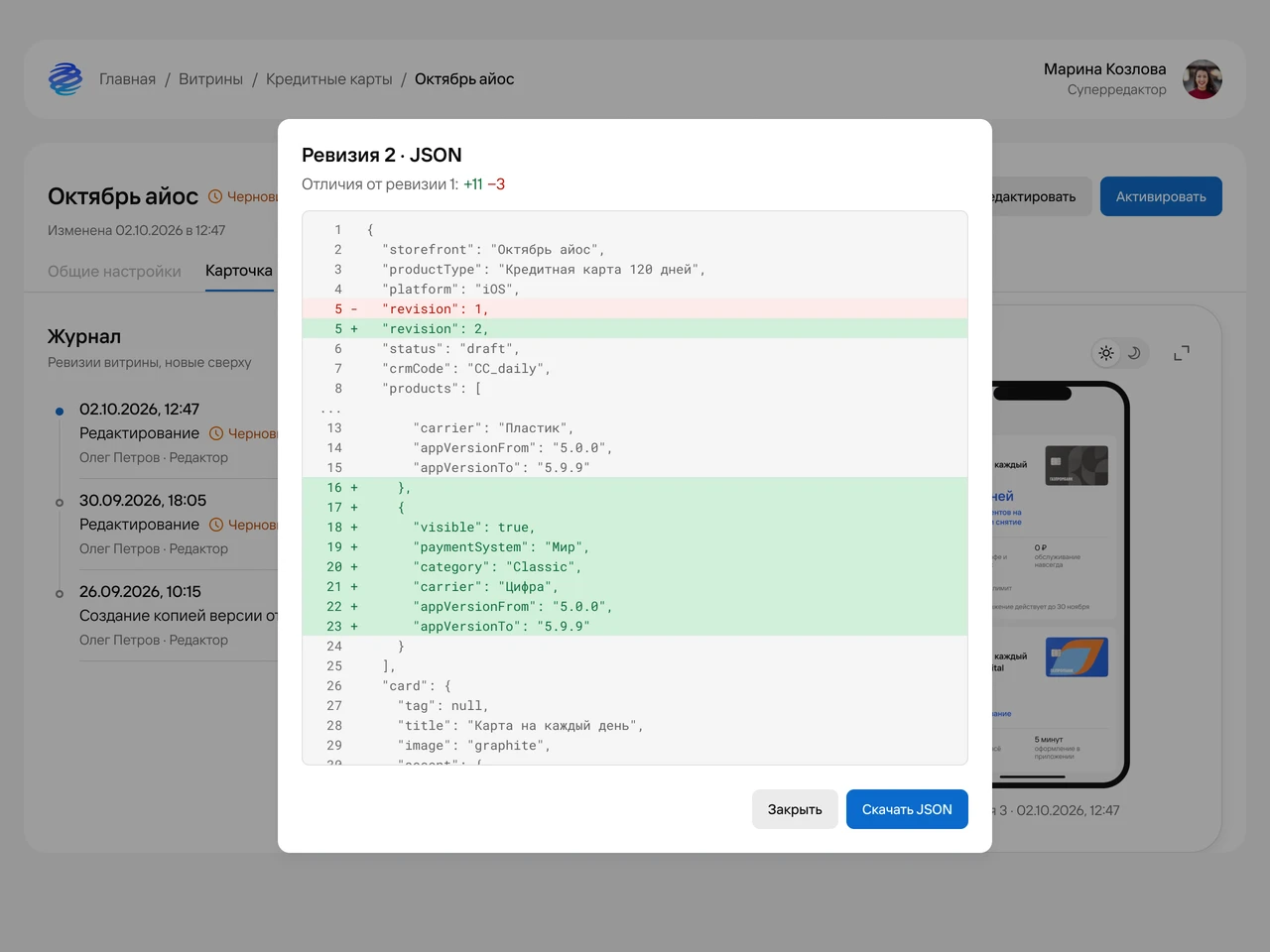This screenshot has width=1270, height=952.
Task: Click the Активировать button
Action: tap(1161, 196)
